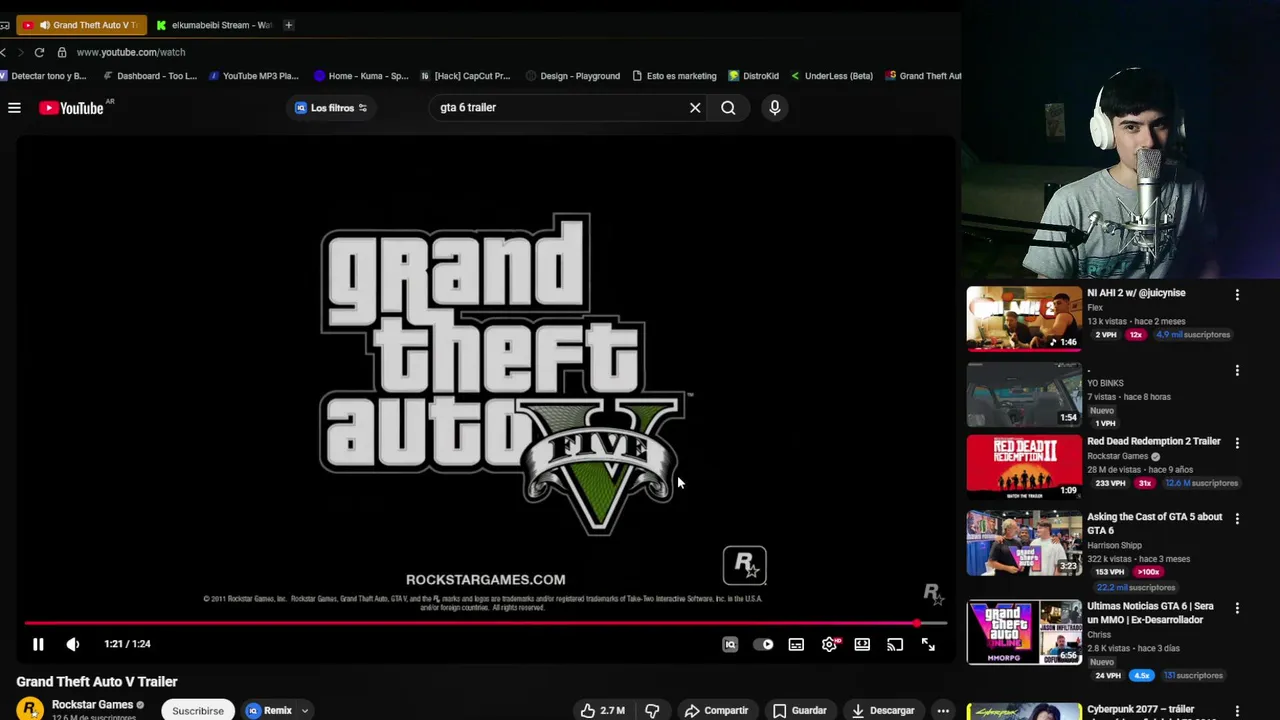Go back in browser history
The width and height of the screenshot is (1280, 720).
coord(4,52)
